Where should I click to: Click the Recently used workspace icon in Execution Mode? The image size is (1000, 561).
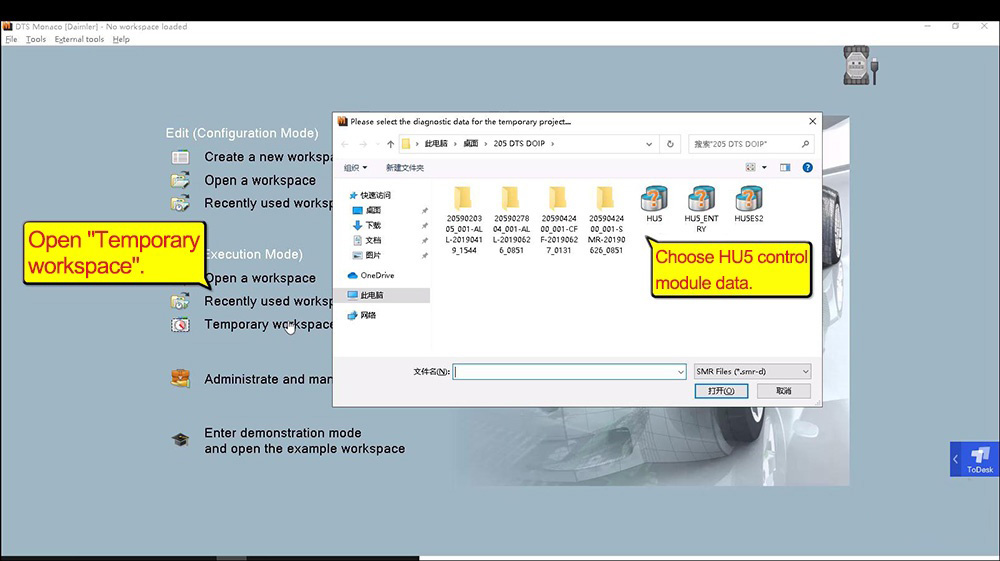tap(180, 301)
